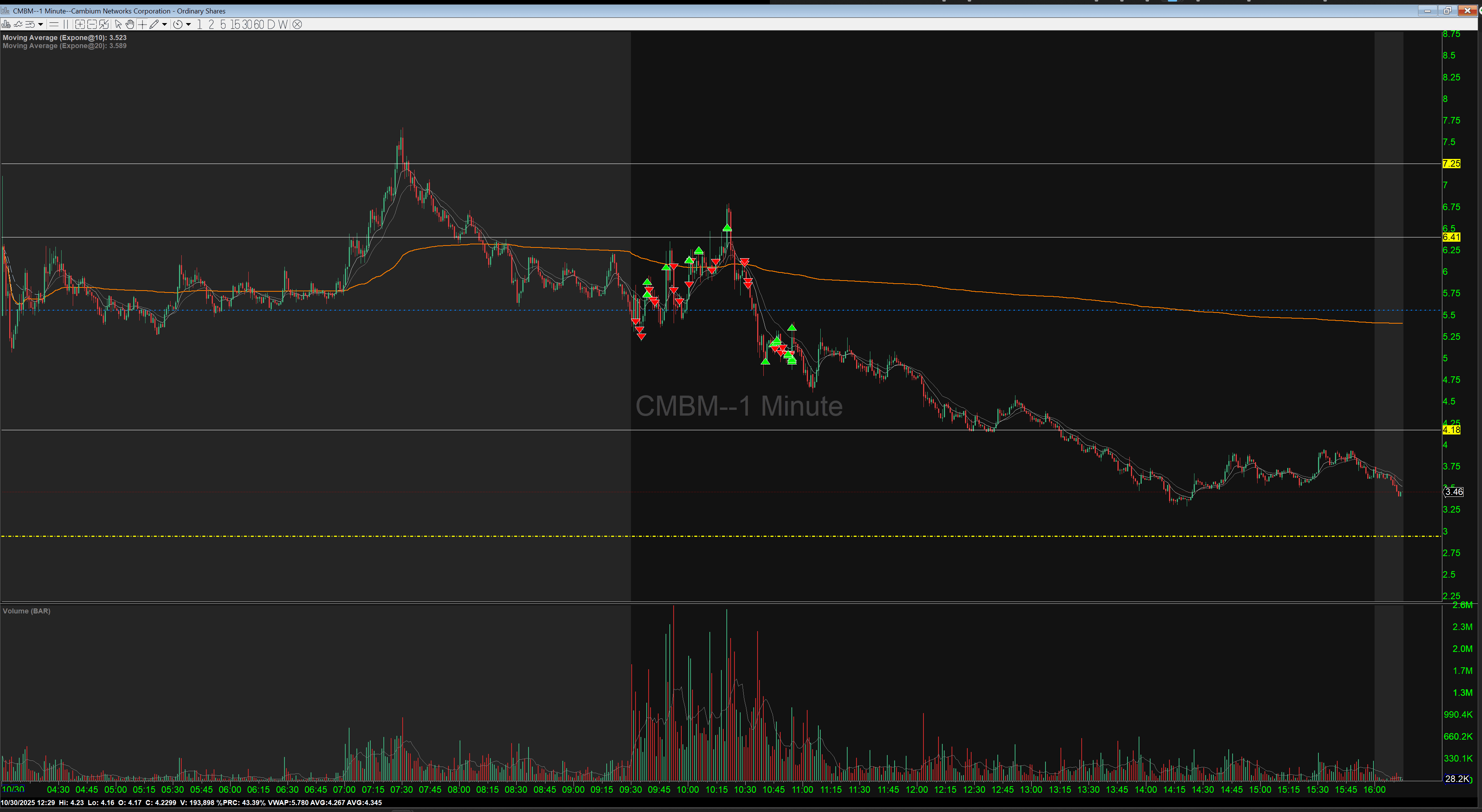Viewport: 1482px width, 812px height.
Task: Toggle vertical lines display icon
Action: pos(65,25)
